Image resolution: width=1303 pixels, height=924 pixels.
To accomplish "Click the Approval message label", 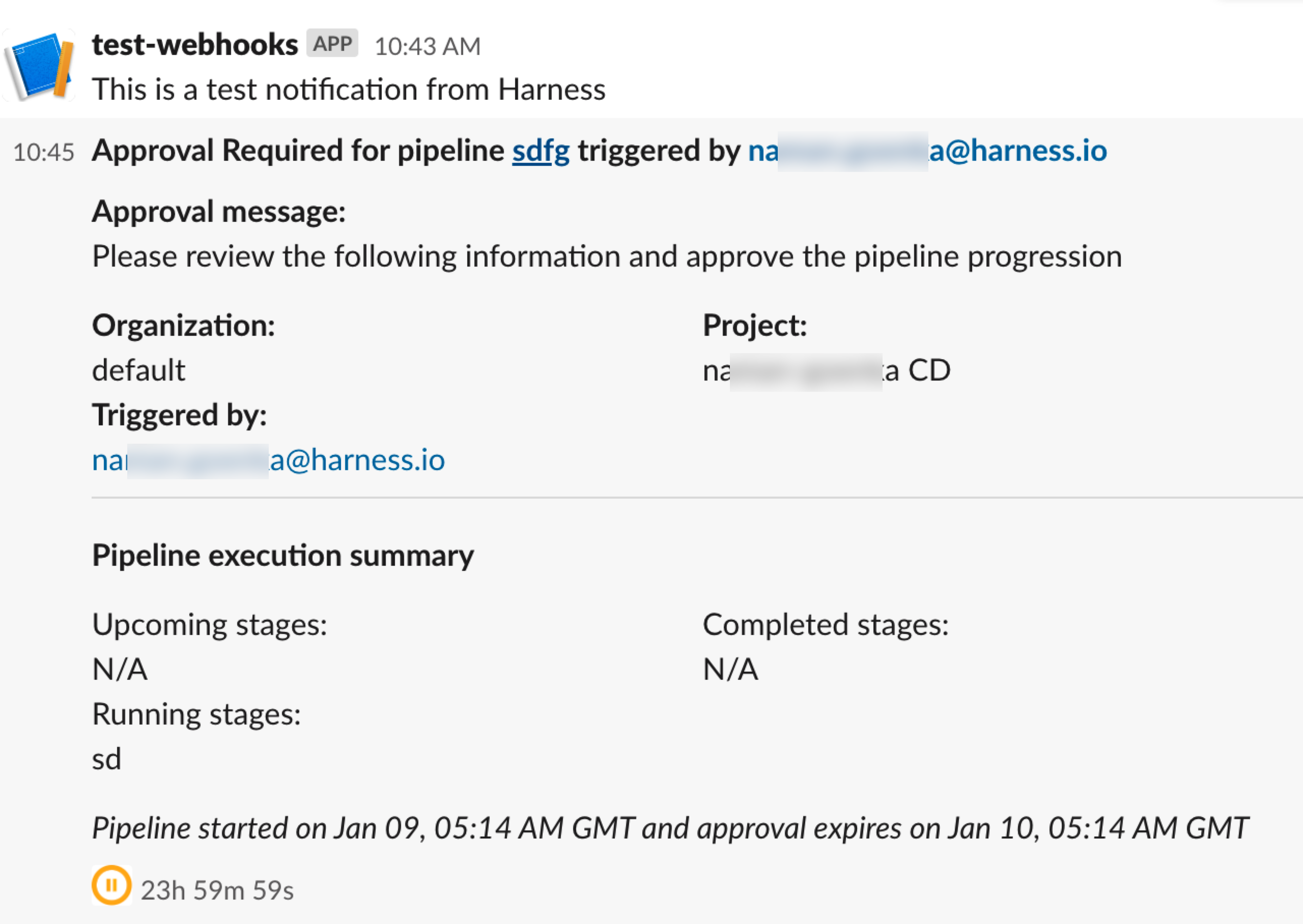I will tap(219, 212).
